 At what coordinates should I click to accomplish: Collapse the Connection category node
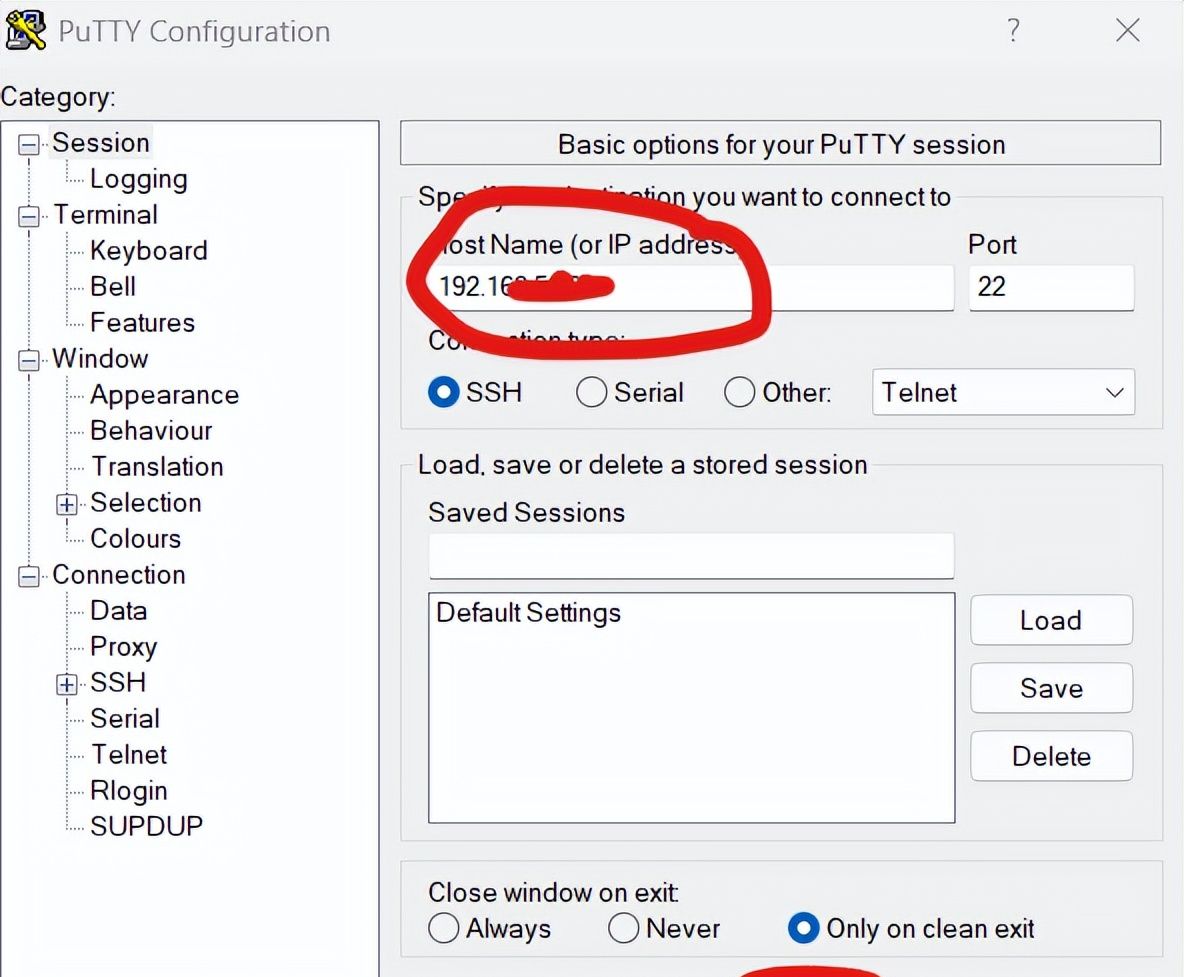click(x=29, y=577)
